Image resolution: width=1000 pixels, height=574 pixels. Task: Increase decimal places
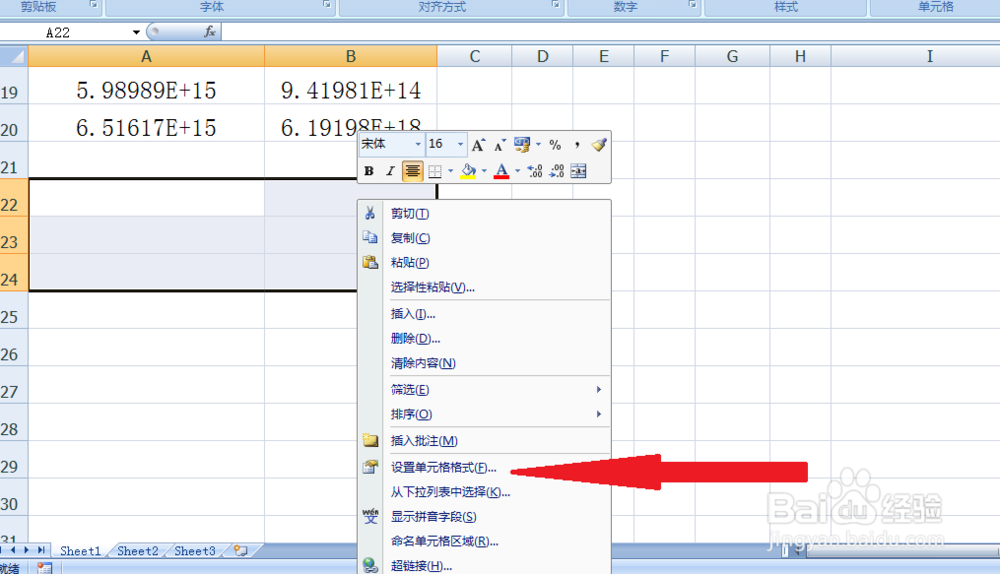tap(535, 171)
